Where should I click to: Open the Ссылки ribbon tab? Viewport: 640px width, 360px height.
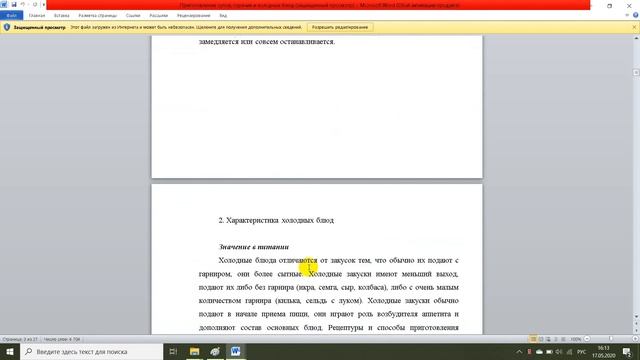(133, 16)
